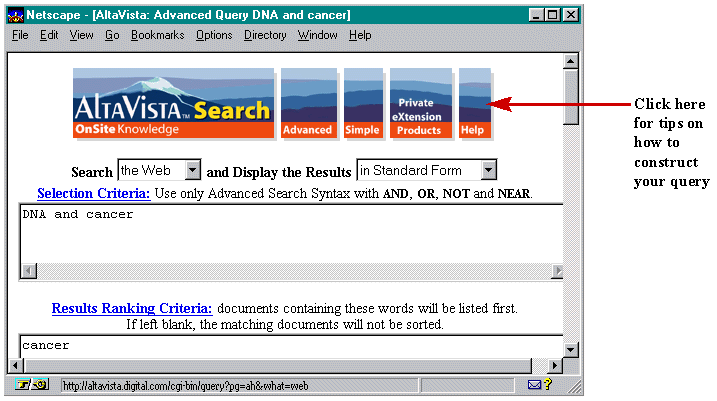Follow the Results Ranking Criteria link
The width and height of the screenshot is (717, 401).
pos(132,308)
